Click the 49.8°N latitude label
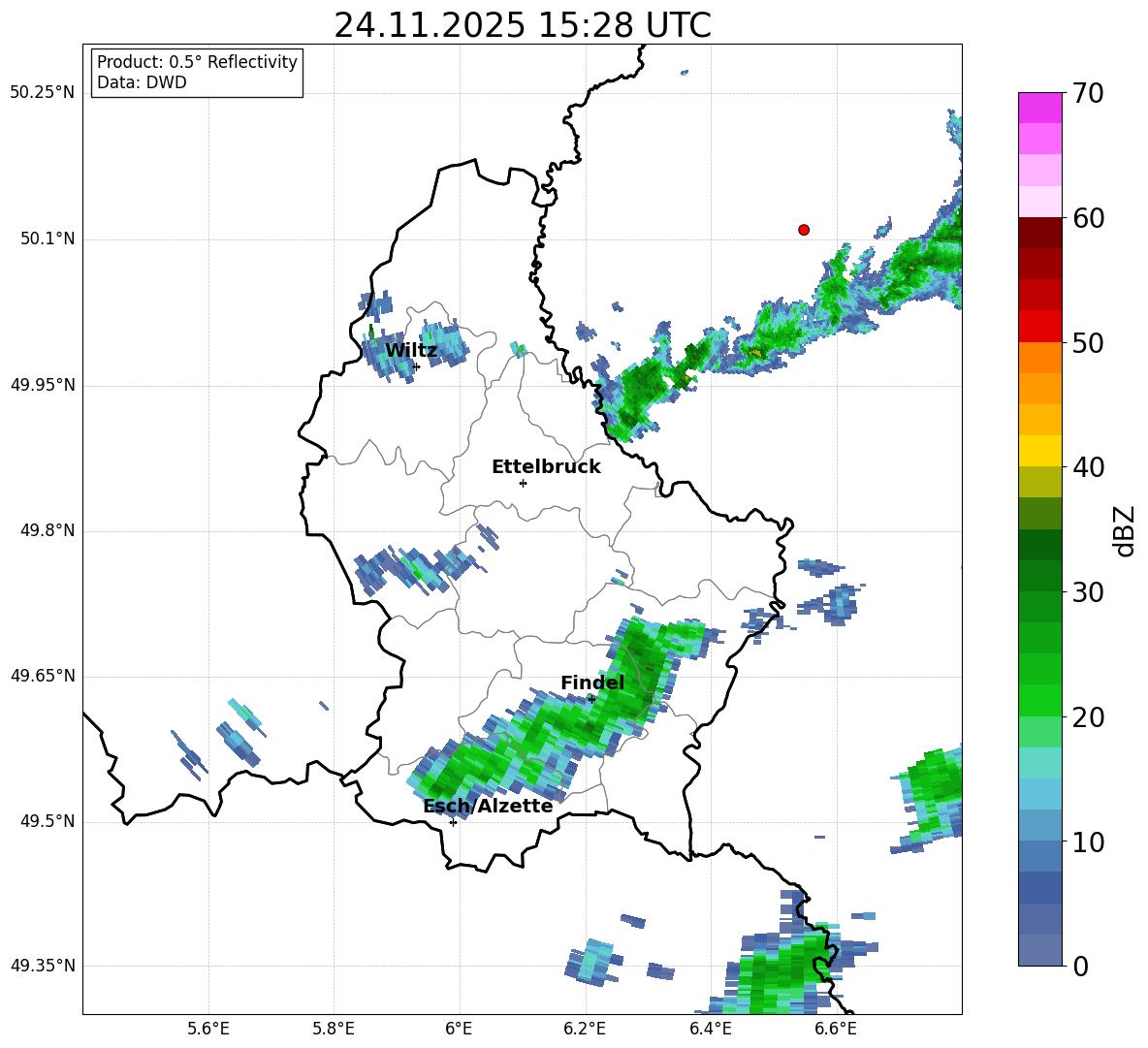Viewport: 1148px width, 1048px height. coord(48,530)
